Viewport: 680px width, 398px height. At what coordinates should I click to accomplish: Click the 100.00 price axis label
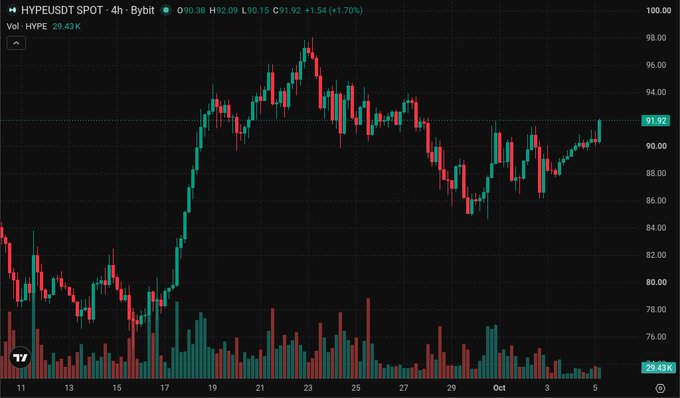[658, 10]
